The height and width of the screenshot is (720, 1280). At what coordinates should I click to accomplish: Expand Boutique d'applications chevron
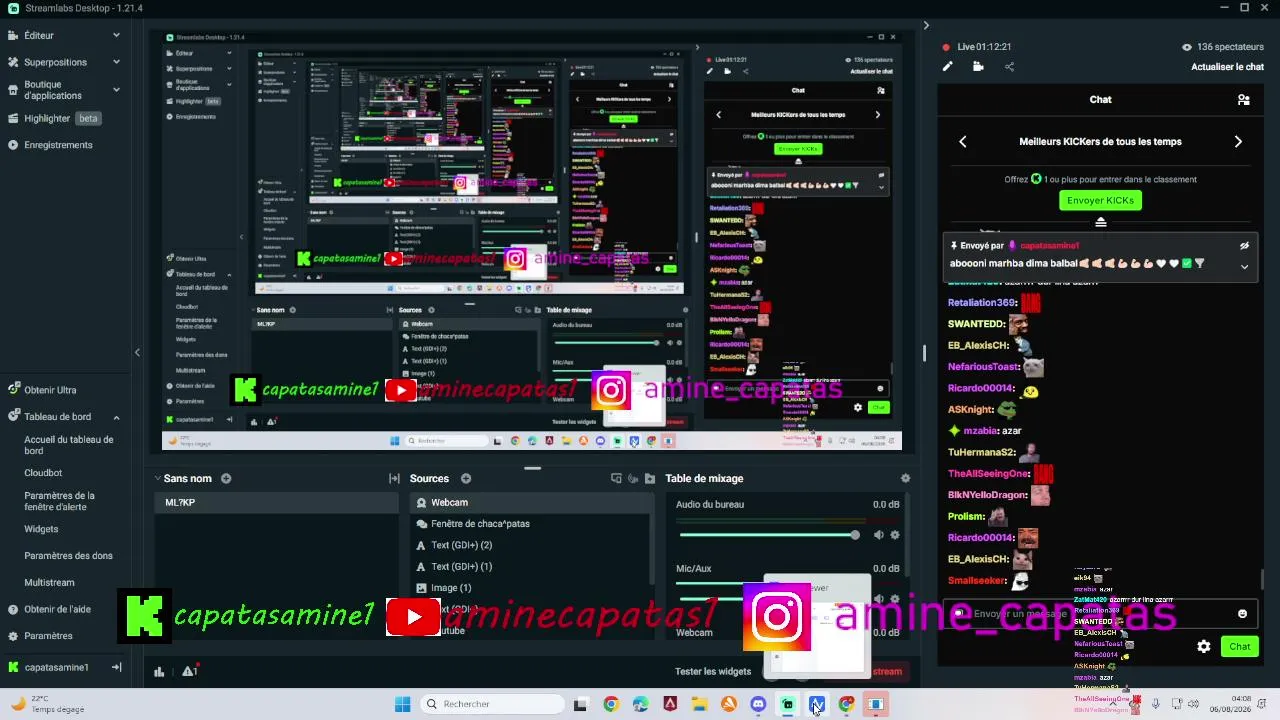[116, 90]
